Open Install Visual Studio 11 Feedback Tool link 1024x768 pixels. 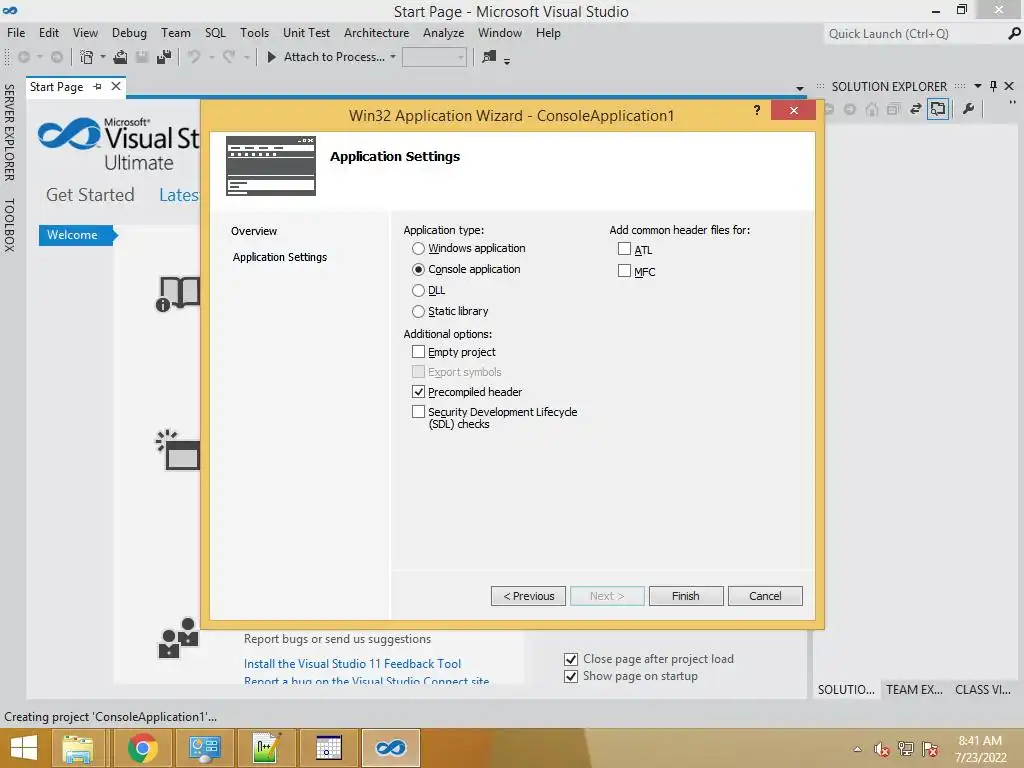352,664
